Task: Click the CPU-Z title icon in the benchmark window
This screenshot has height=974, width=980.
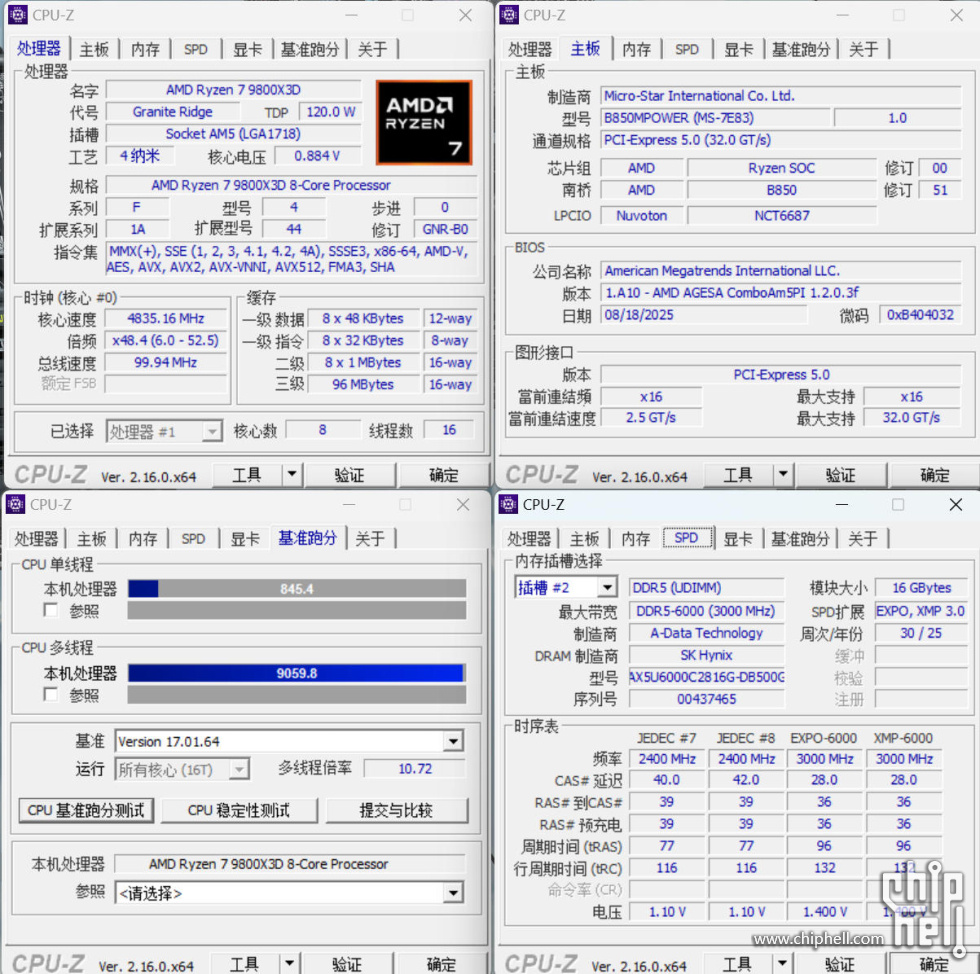Action: click(x=15, y=504)
